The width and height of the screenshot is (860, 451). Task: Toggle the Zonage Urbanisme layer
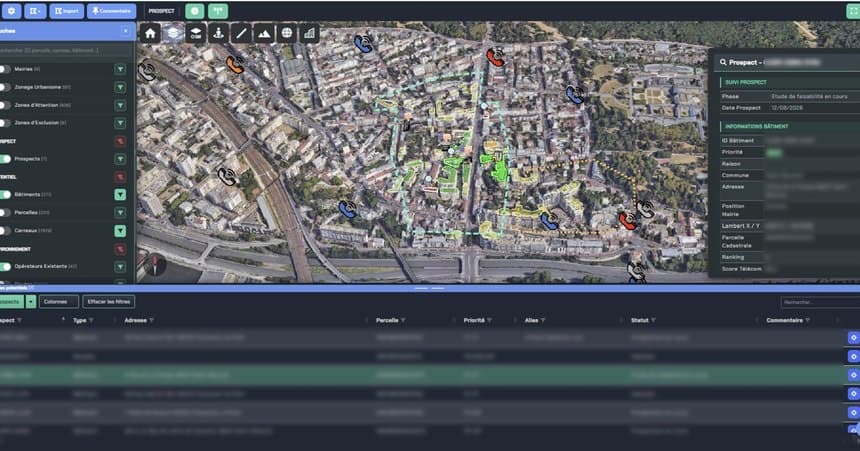[5, 87]
